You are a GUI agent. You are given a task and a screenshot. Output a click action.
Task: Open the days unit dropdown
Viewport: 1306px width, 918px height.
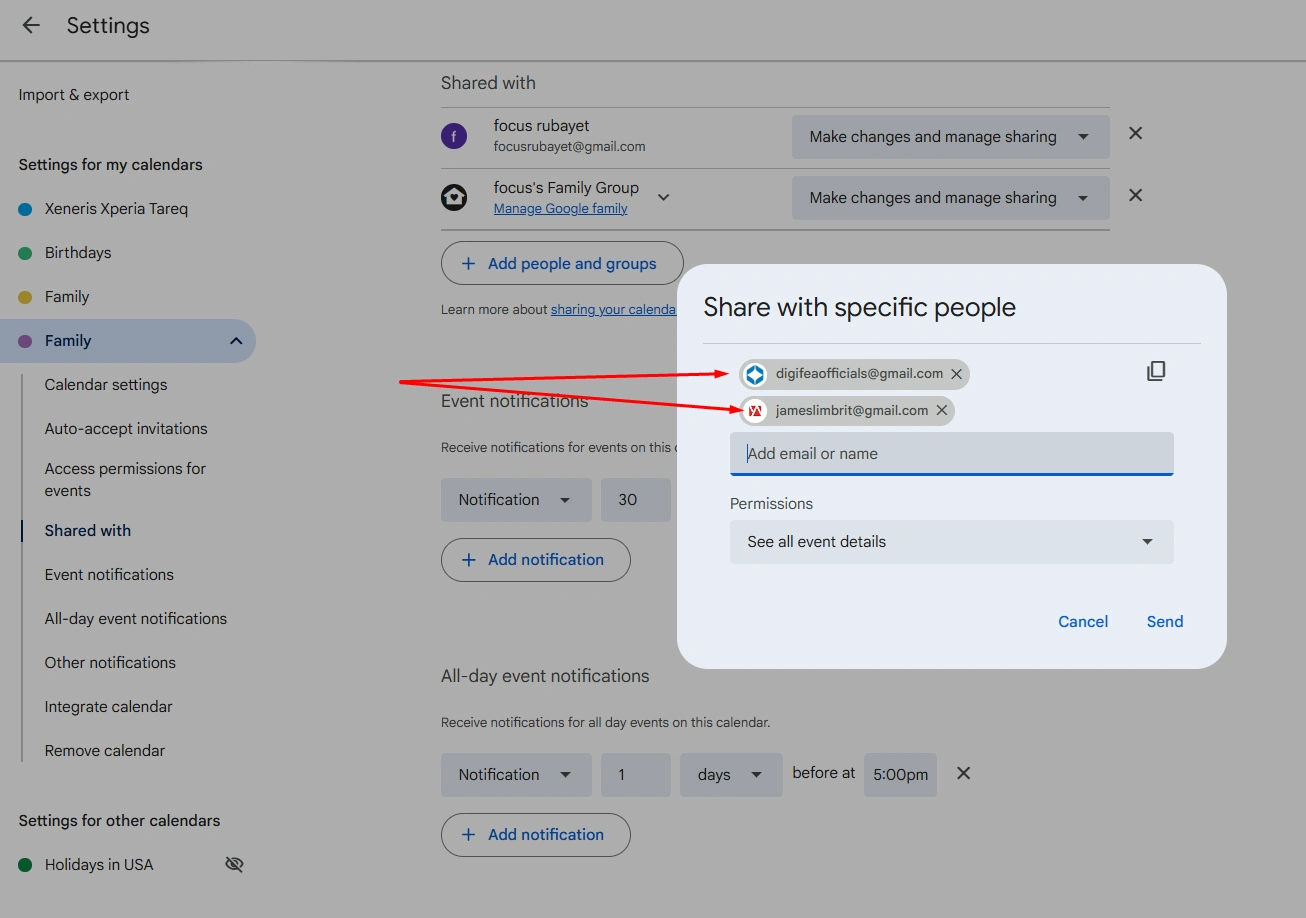[x=730, y=775]
